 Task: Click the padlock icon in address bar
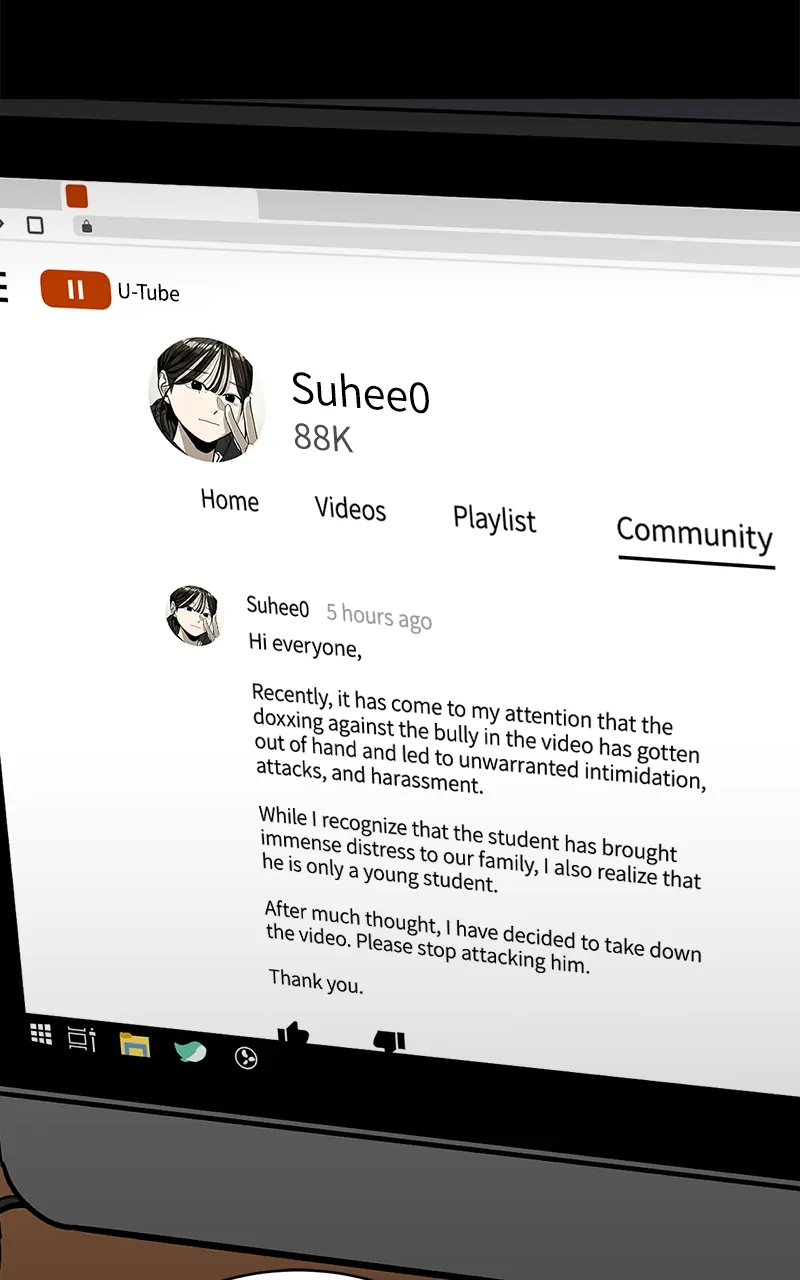[x=87, y=227]
